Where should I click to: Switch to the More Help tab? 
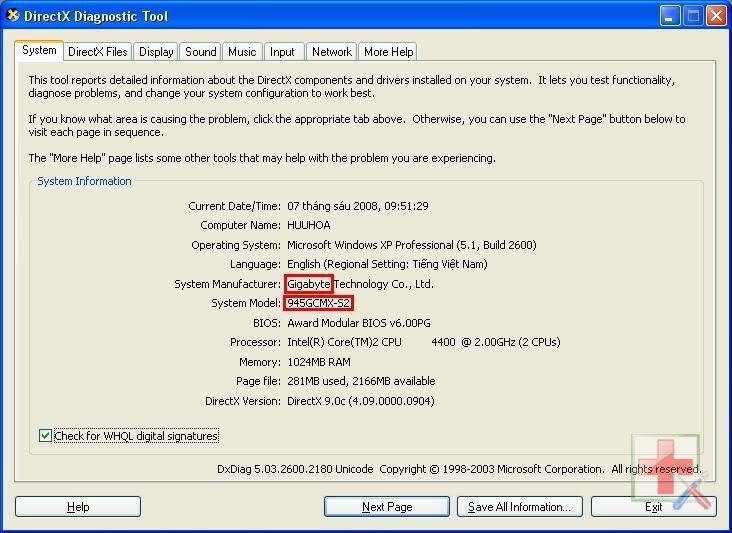(x=388, y=52)
